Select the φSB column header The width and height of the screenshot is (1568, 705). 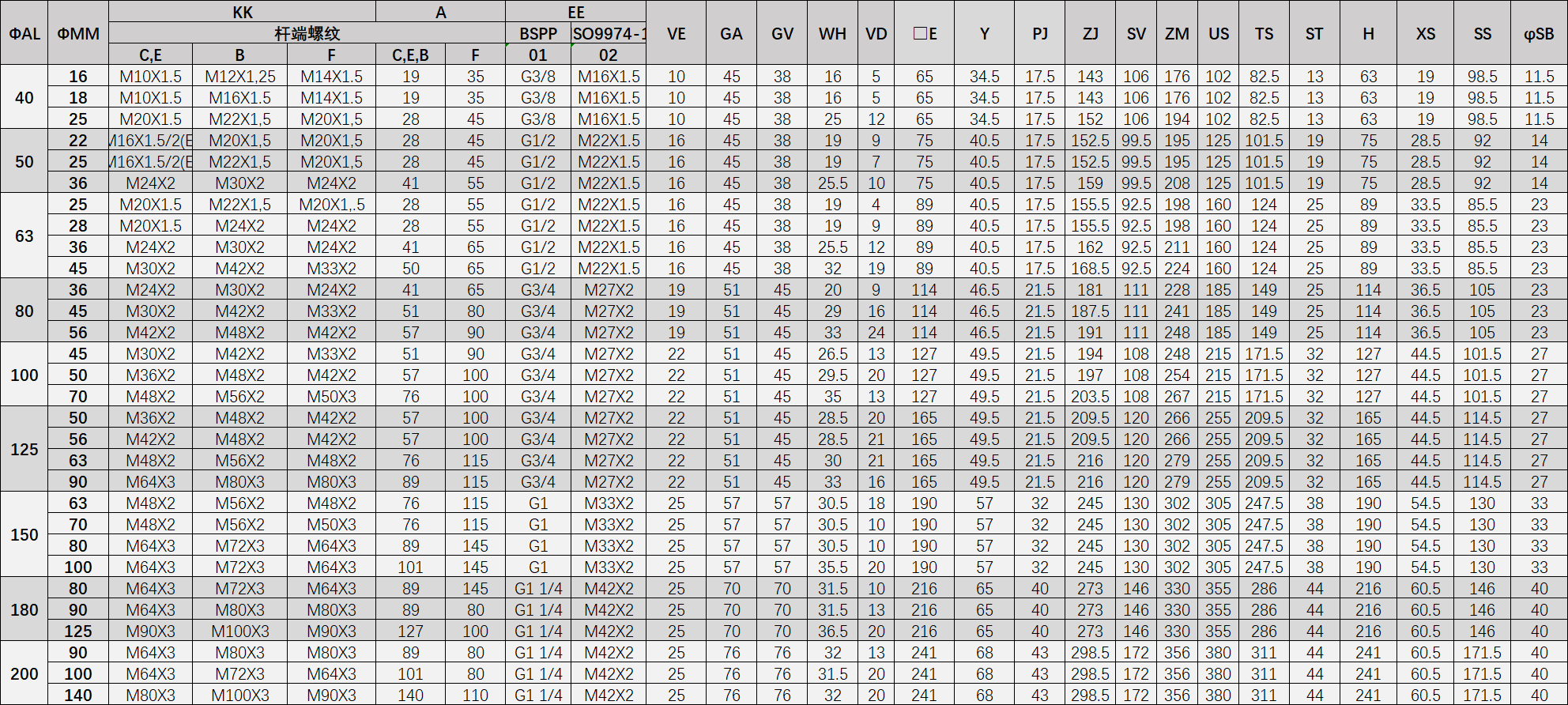pos(1538,33)
